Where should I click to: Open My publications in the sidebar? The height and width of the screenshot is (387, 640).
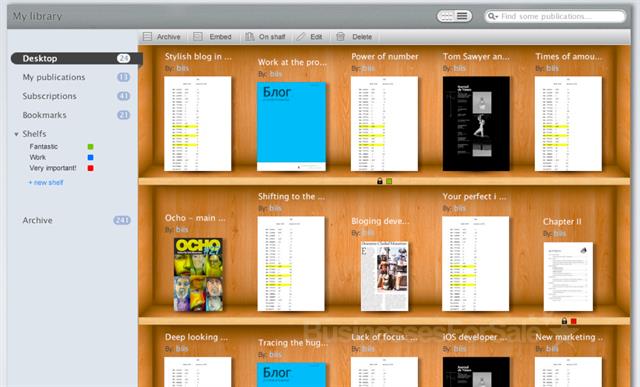54,77
